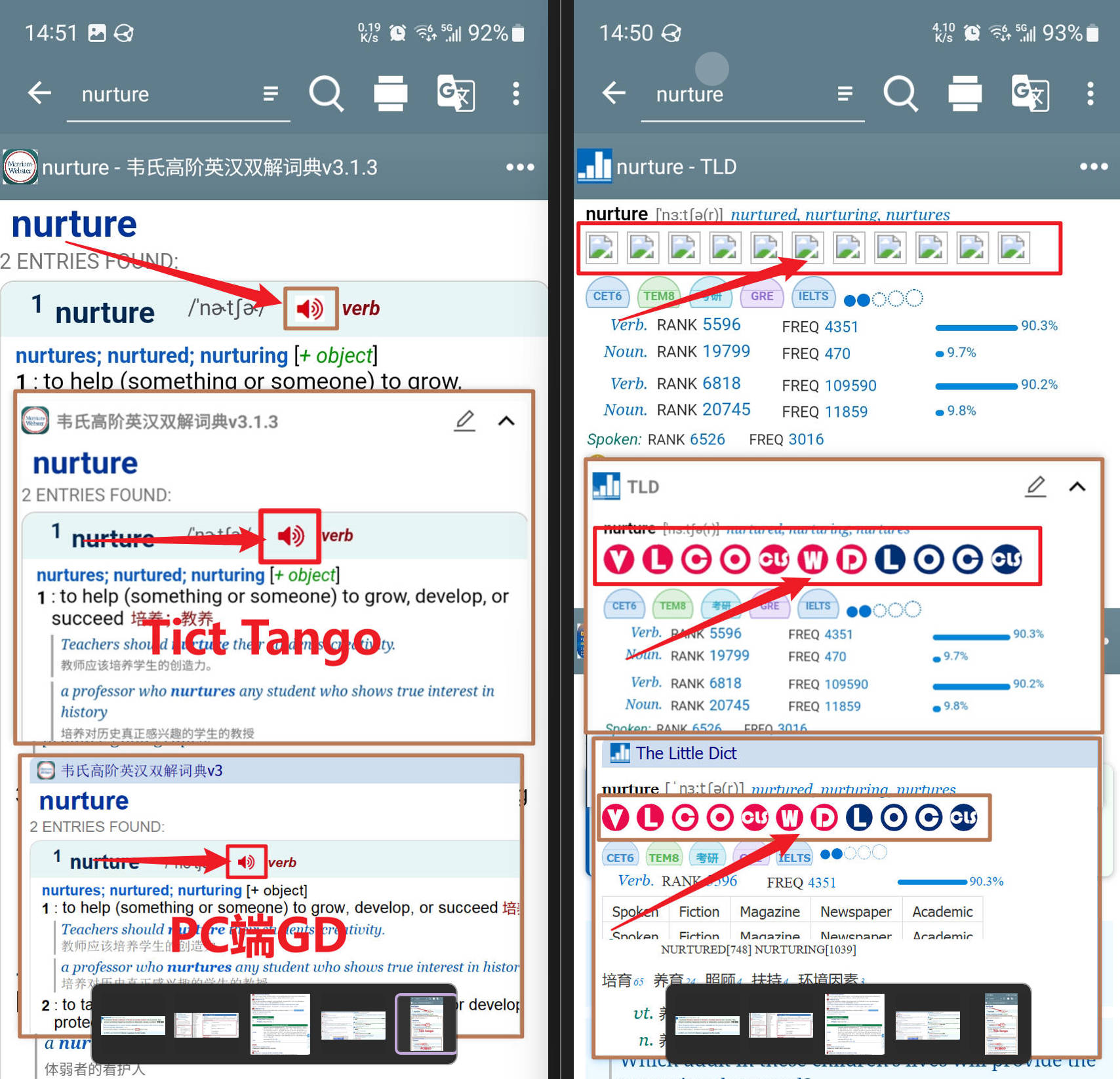Open the translate icon on left screen
This screenshot has width=1120, height=1079.
pyautogui.click(x=456, y=94)
